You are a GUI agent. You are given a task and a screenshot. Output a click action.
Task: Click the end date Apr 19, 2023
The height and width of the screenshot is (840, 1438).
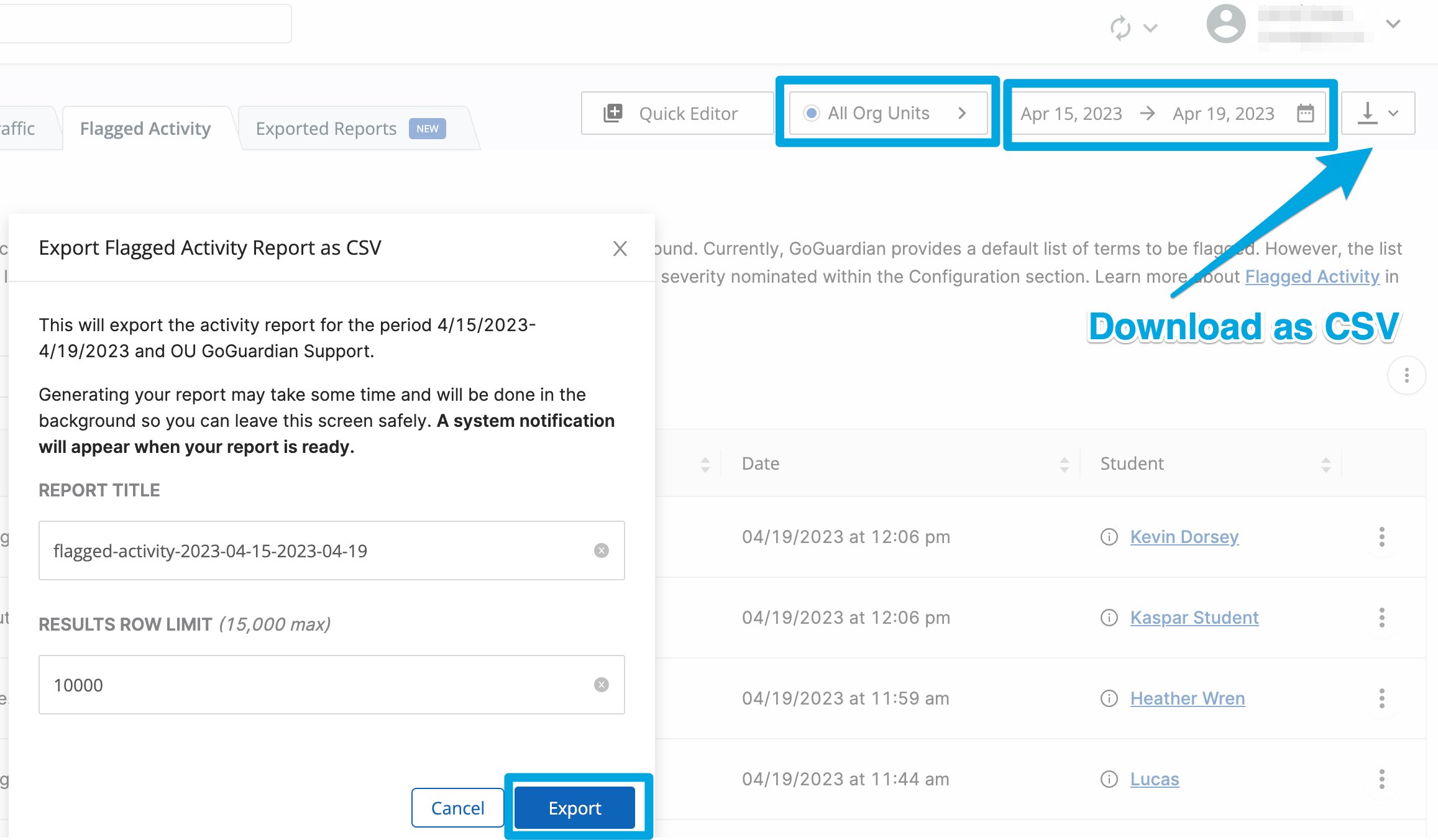(x=1223, y=114)
